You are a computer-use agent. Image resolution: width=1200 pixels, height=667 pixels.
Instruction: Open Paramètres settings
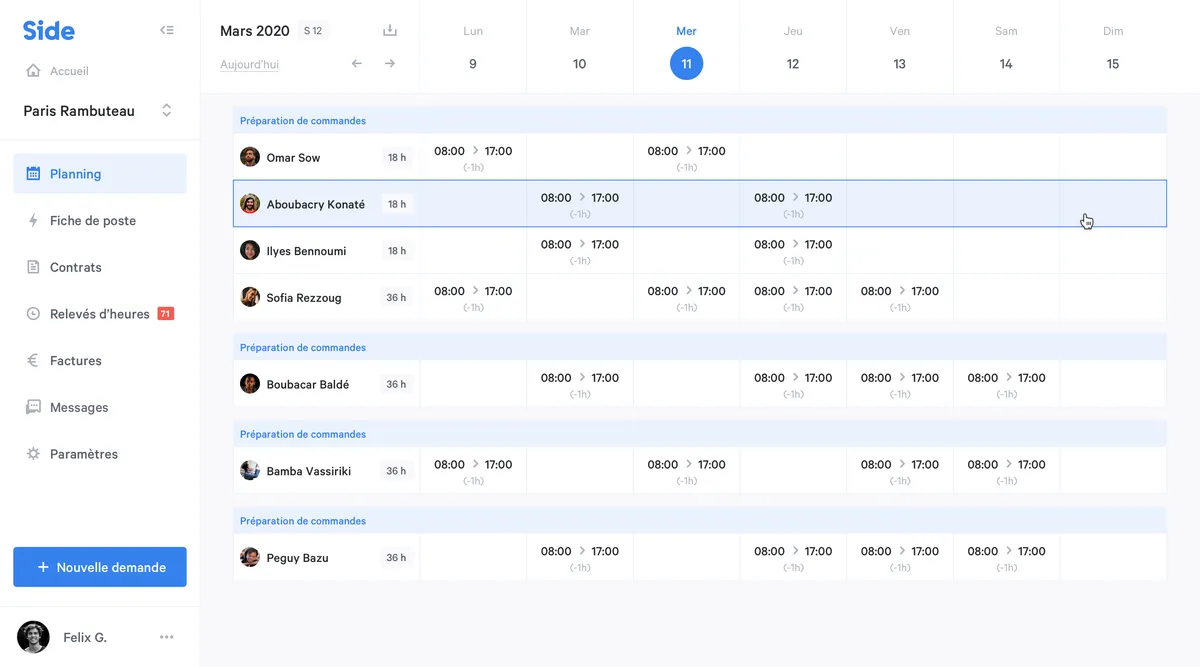coord(83,454)
